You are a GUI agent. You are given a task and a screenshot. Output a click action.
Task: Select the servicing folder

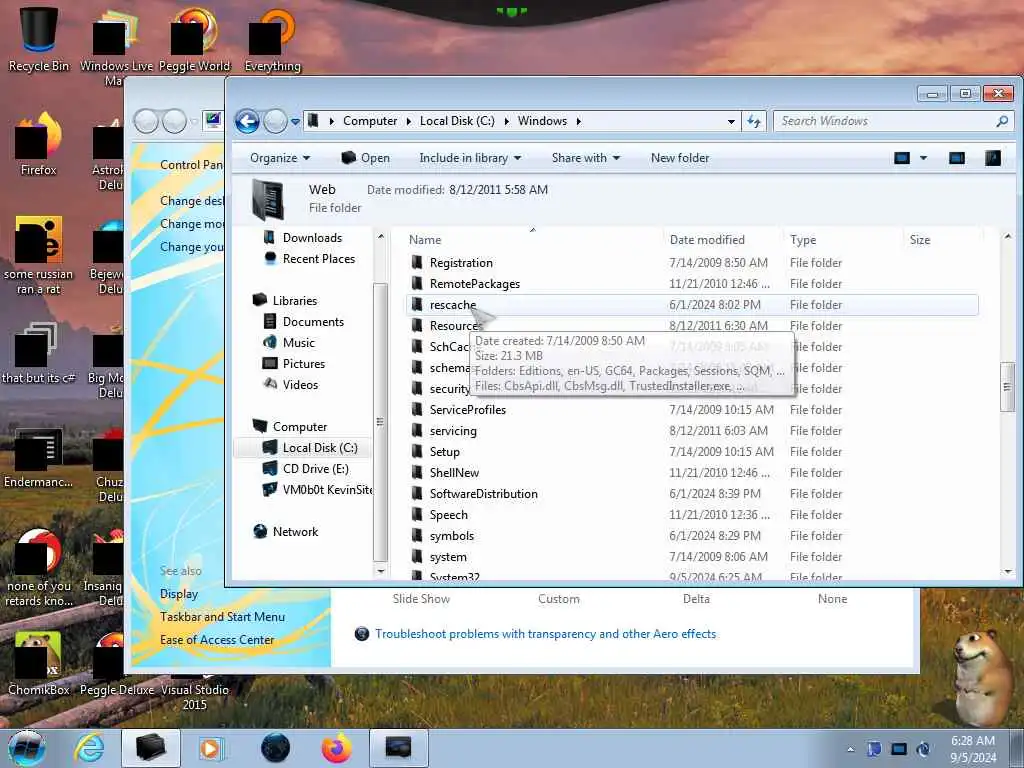(x=453, y=430)
